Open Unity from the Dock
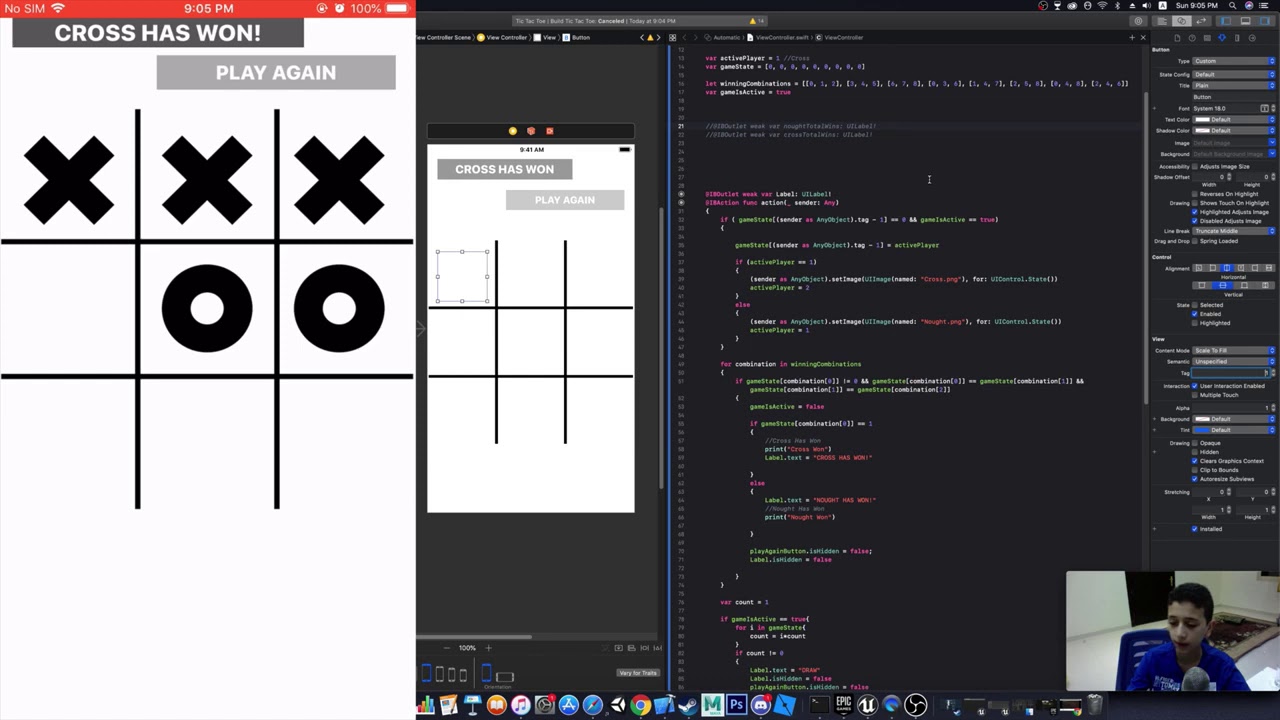 [x=618, y=705]
